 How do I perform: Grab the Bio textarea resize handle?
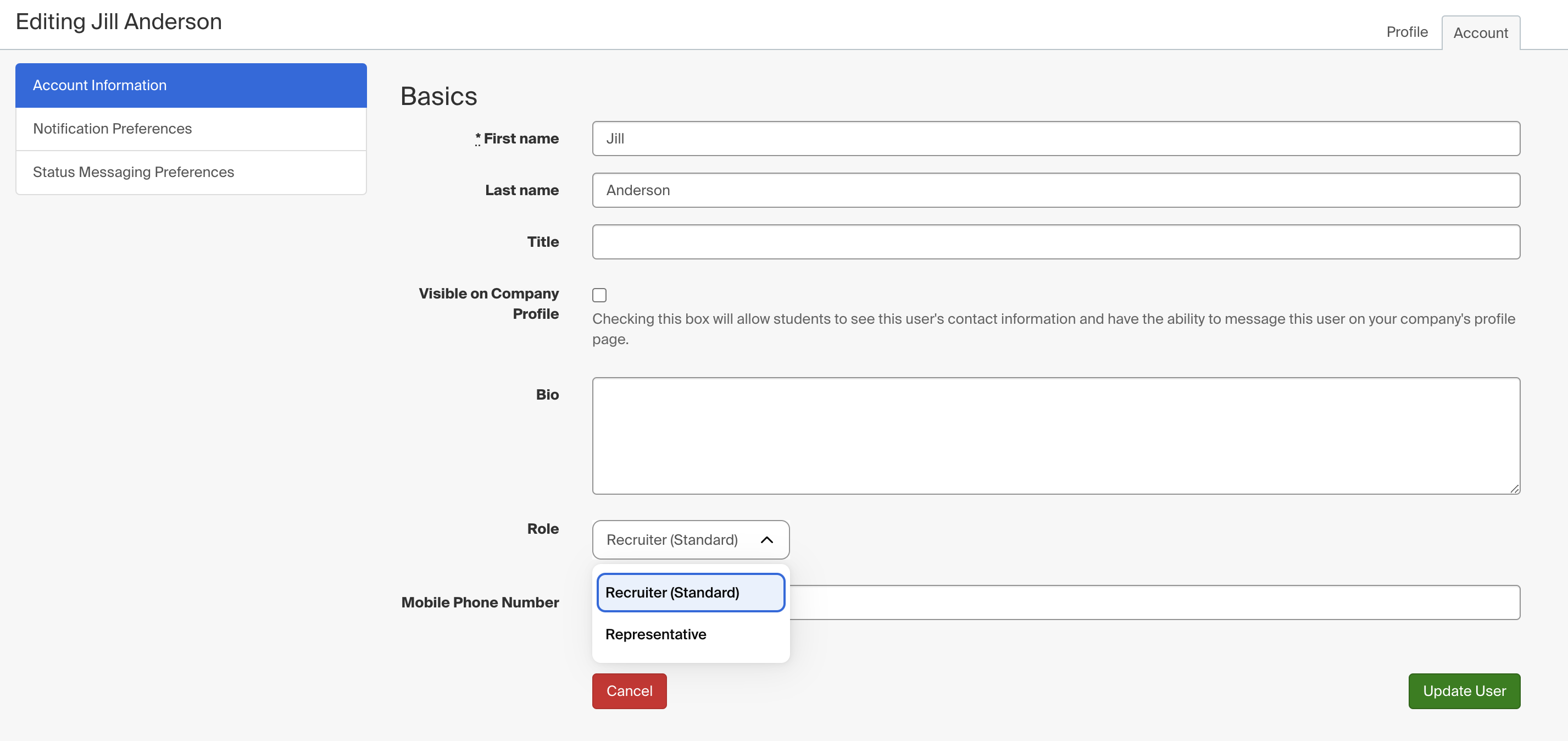pos(1514,488)
